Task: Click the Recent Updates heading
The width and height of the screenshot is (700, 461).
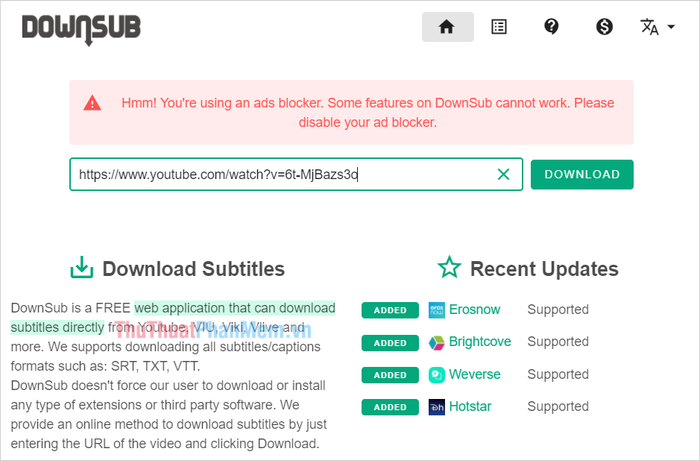Action: (544, 269)
